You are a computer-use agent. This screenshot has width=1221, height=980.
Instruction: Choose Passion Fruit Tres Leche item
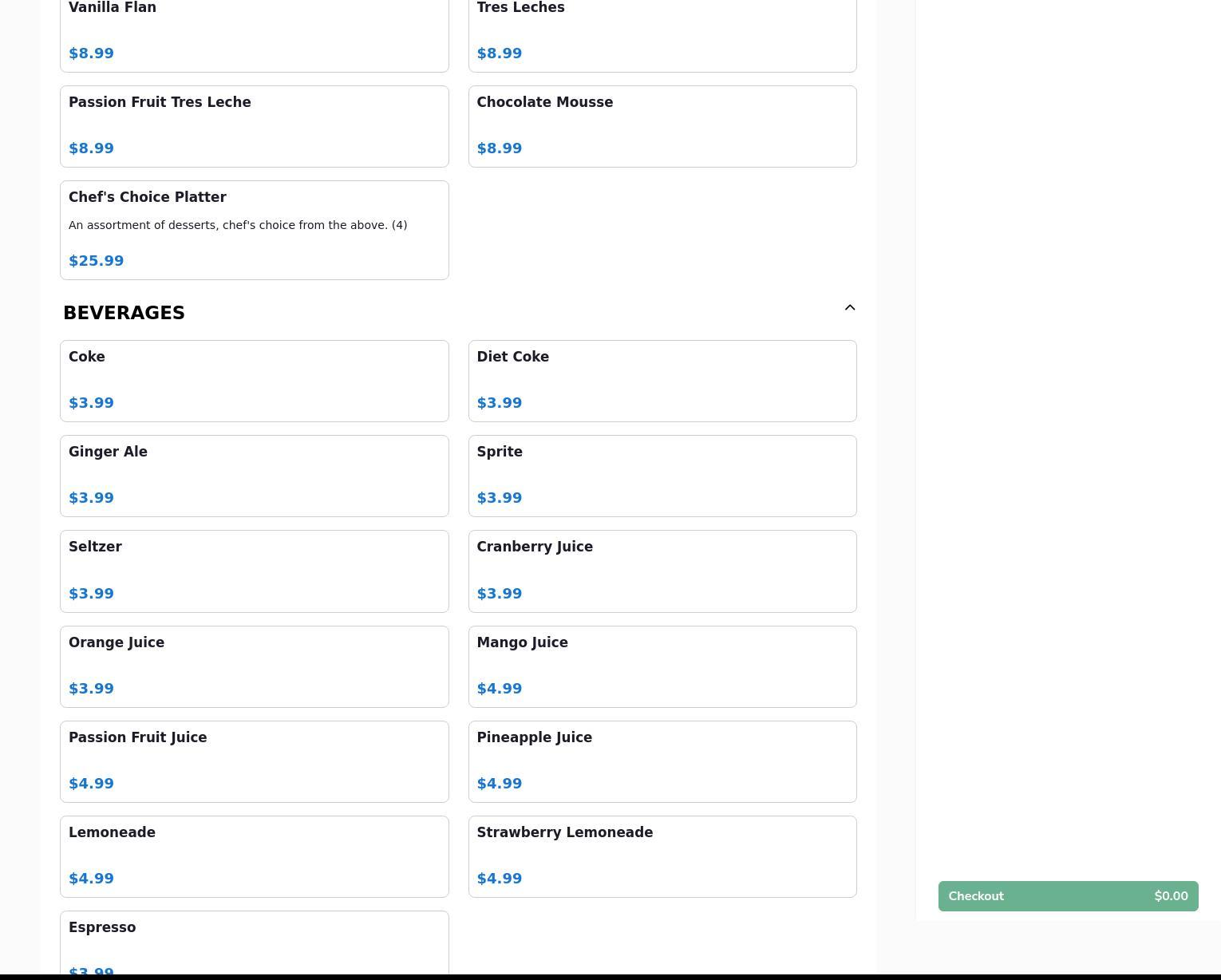pyautogui.click(x=255, y=126)
